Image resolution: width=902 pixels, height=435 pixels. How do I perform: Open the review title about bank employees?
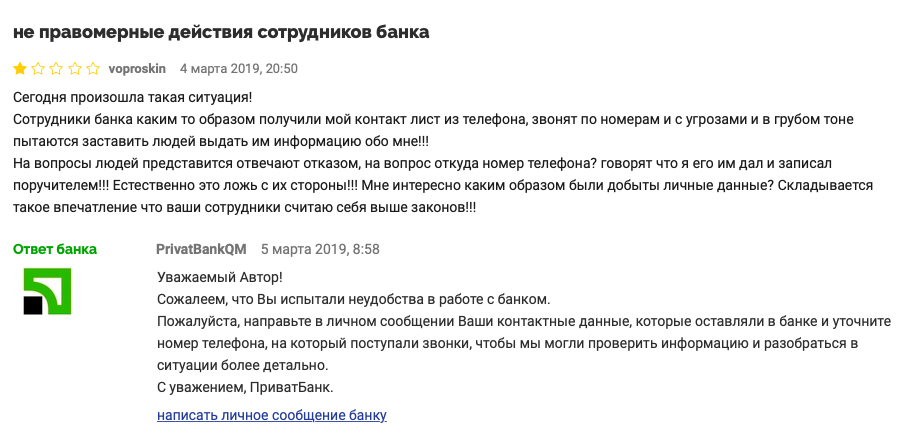coord(221,31)
